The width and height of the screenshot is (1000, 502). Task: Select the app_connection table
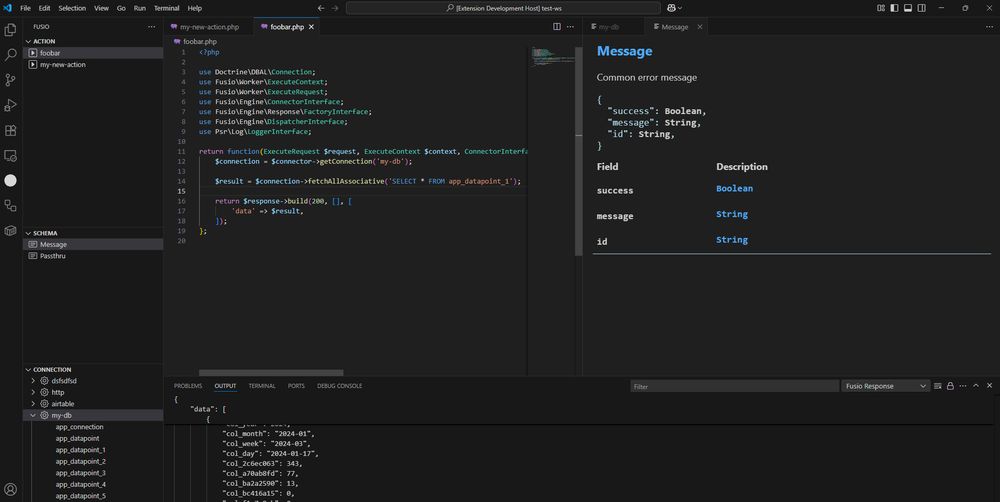coord(79,427)
